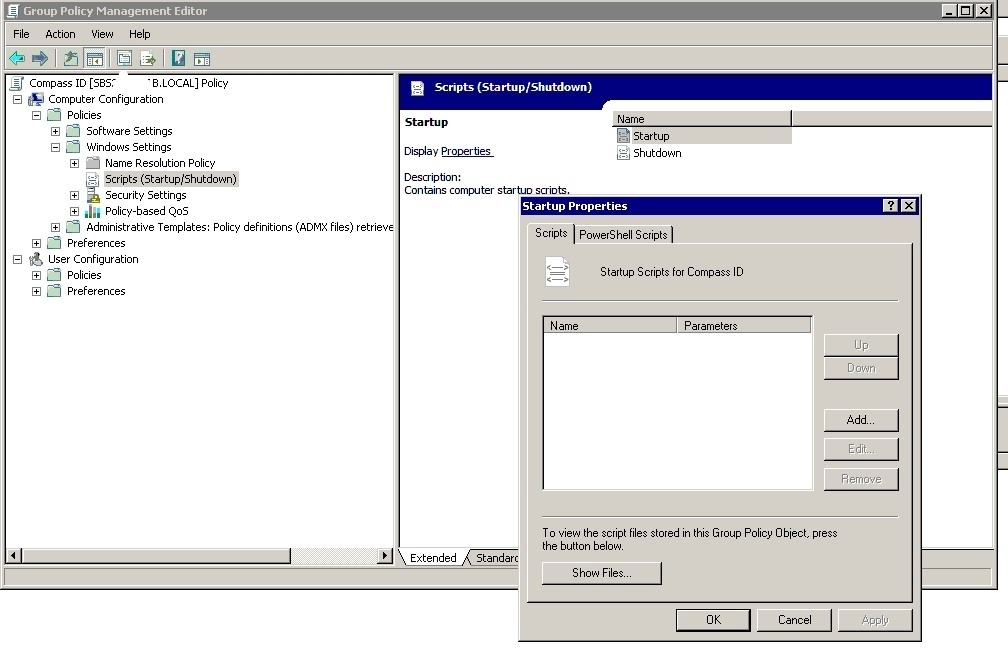Click the Properties link under Startup
Viewport: 1008px width, 662px height.
pos(468,151)
